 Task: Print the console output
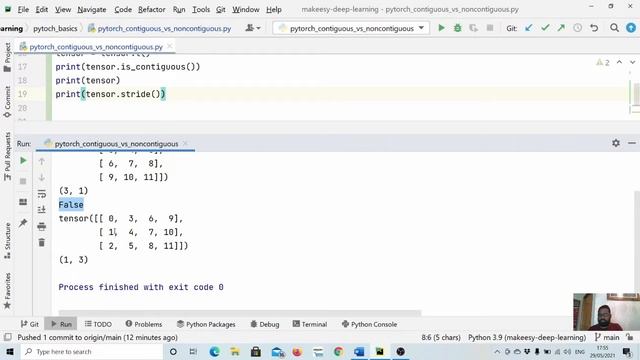[x=42, y=226]
